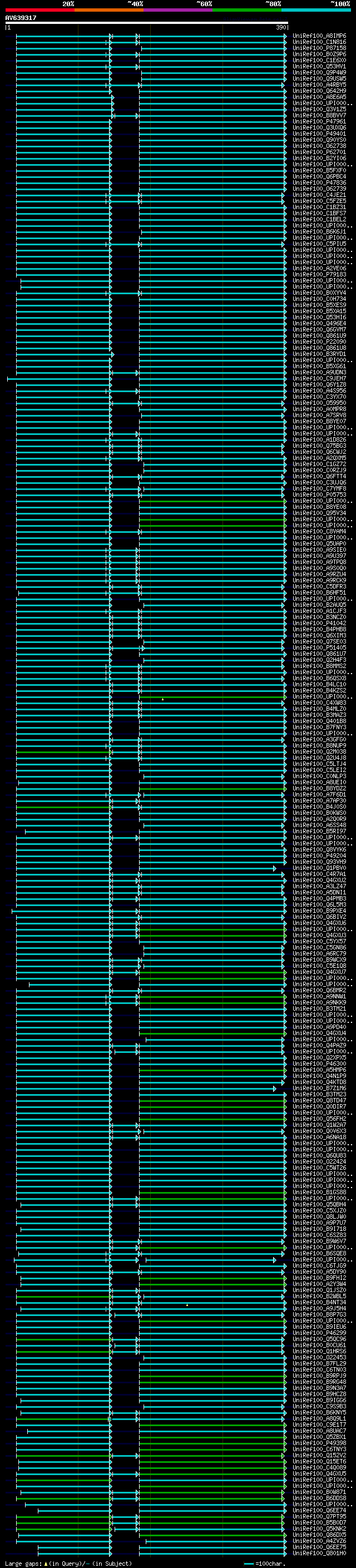Select the white query bar under AV639317
Image resolution: width=356 pixels, height=1568 pixels.
coord(146,22)
